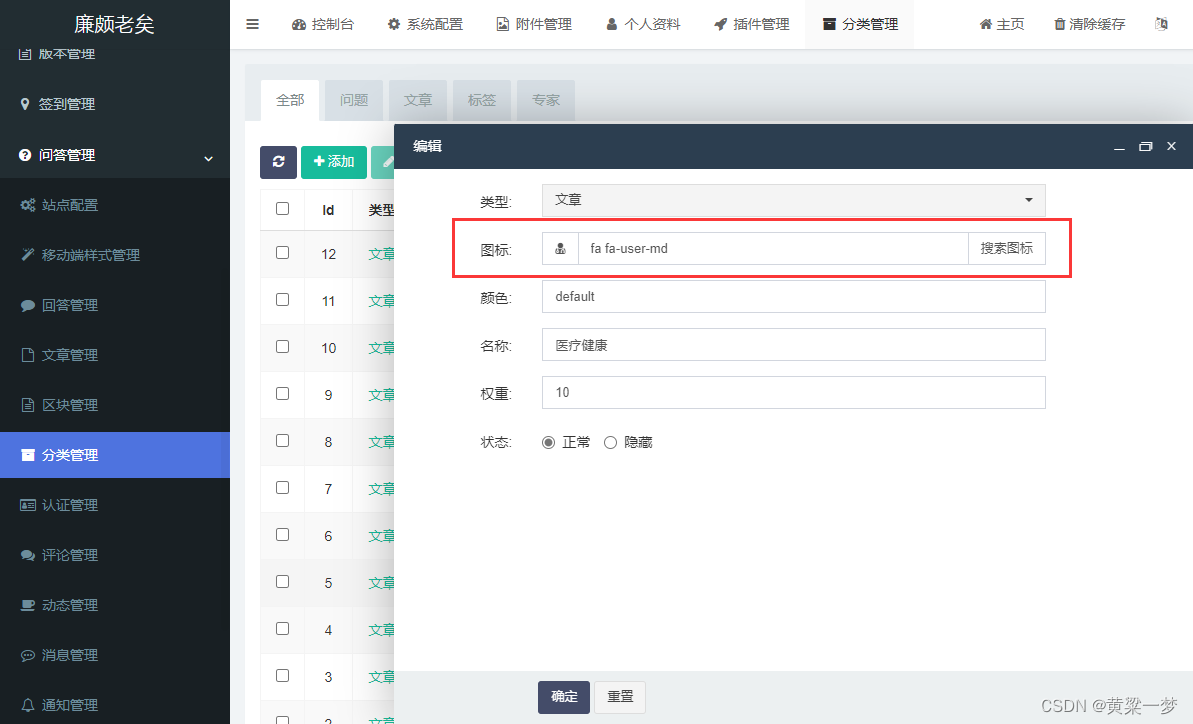Click the language icon at top right corner
1193x724 pixels.
point(1162,23)
